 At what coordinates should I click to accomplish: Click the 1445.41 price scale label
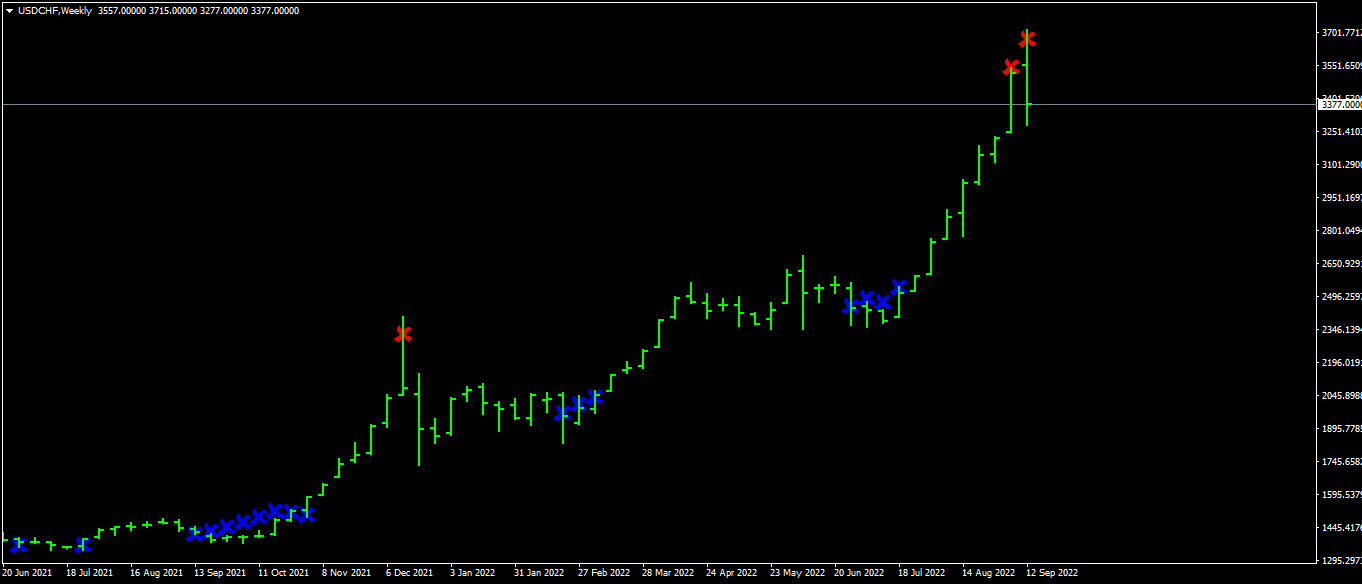1341,528
